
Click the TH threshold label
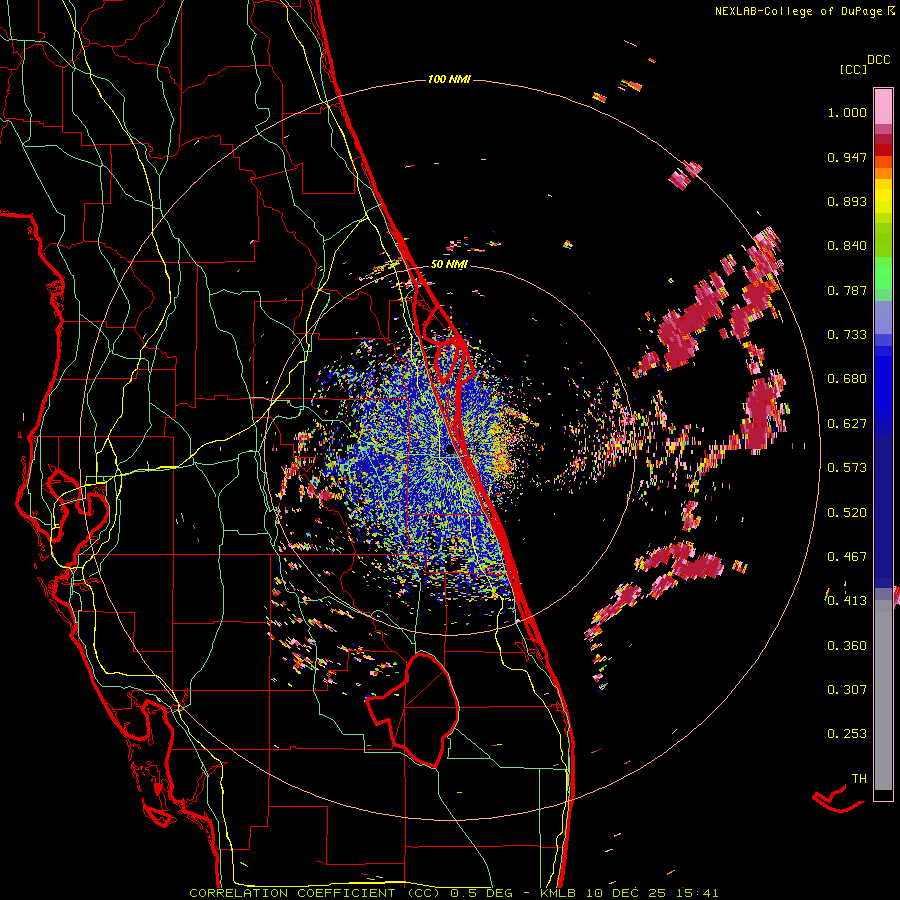pos(859,779)
